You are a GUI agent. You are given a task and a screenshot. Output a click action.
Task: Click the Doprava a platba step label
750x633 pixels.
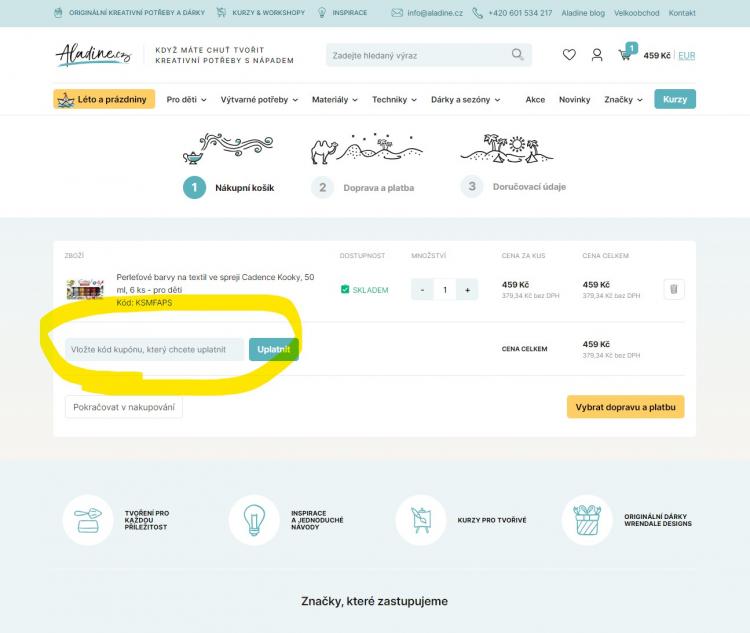pos(379,188)
